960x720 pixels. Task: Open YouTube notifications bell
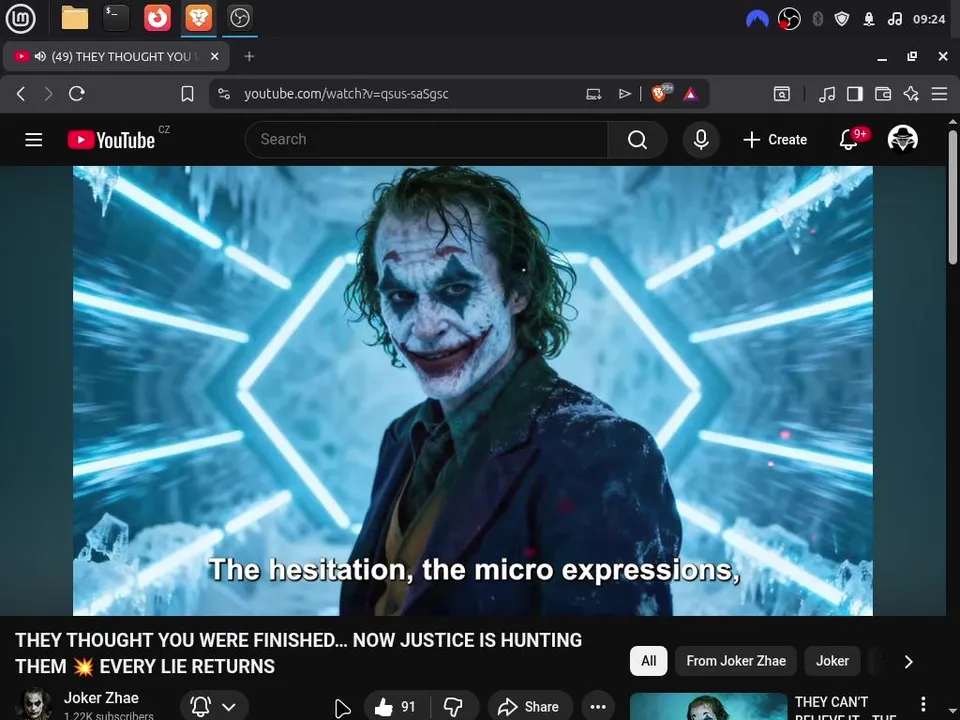(x=849, y=140)
